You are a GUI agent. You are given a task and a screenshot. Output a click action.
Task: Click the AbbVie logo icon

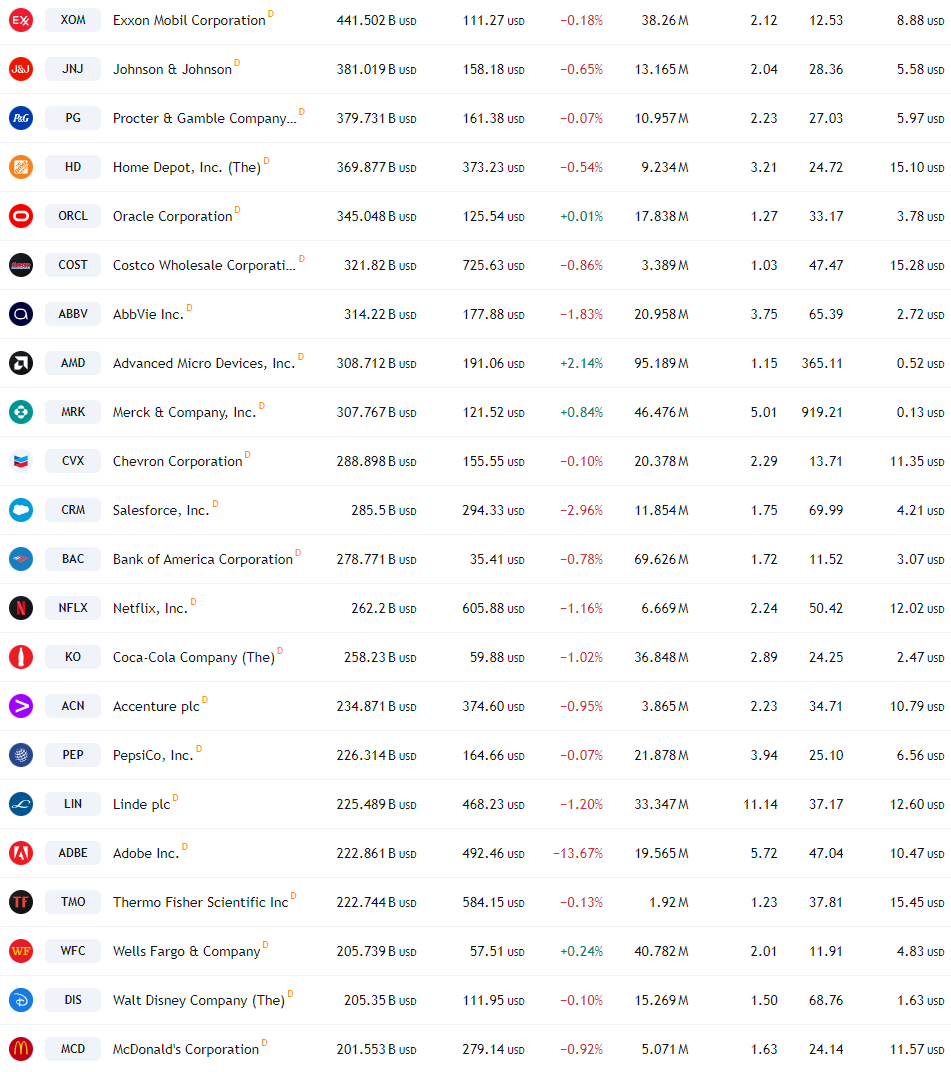coord(21,314)
